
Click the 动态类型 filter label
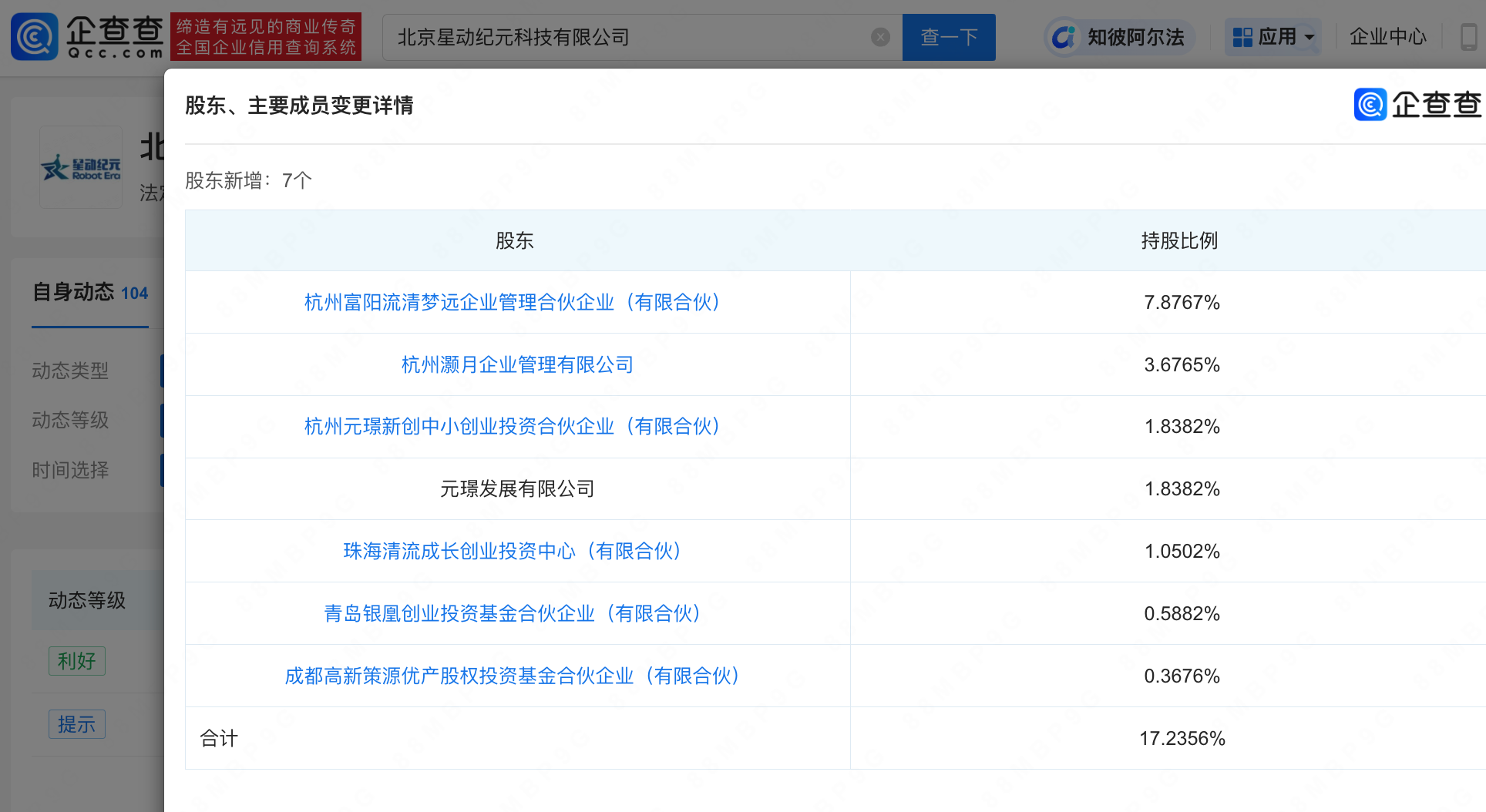[70, 371]
